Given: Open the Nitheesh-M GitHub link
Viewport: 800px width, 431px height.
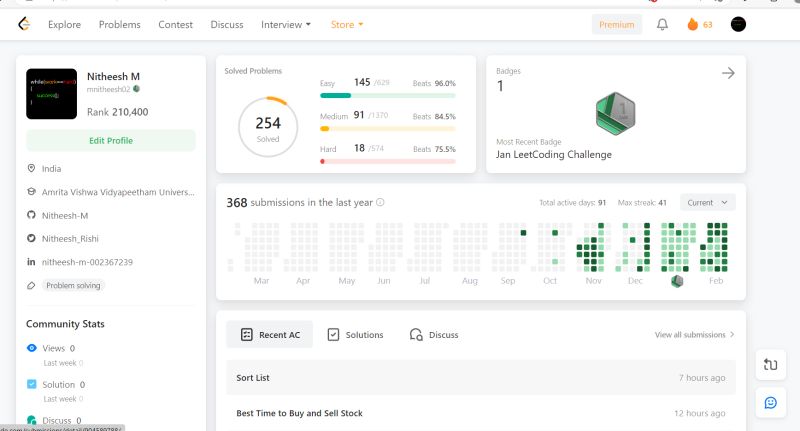Looking at the screenshot, I should [65, 215].
